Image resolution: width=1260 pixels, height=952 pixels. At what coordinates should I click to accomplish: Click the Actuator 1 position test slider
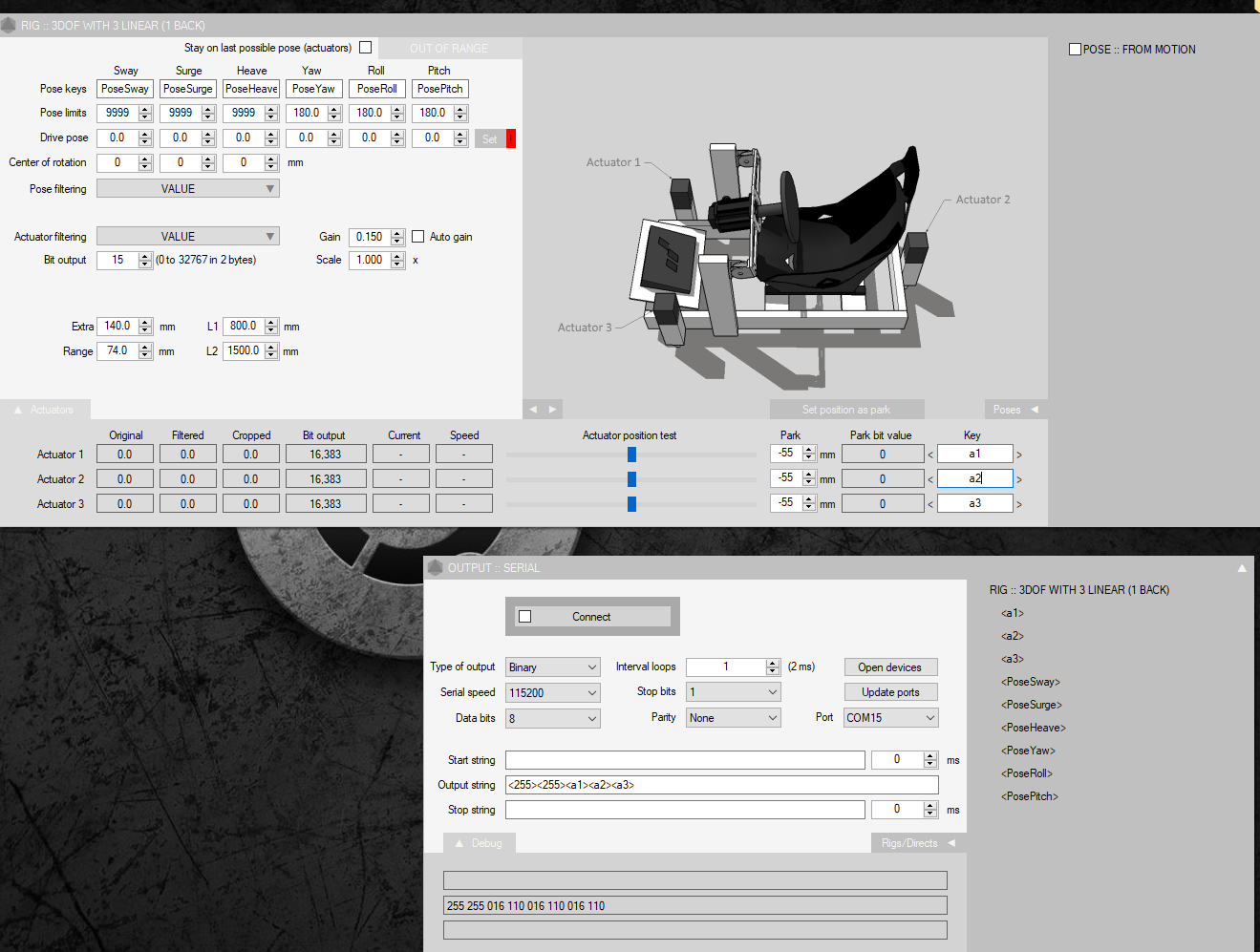coord(631,455)
